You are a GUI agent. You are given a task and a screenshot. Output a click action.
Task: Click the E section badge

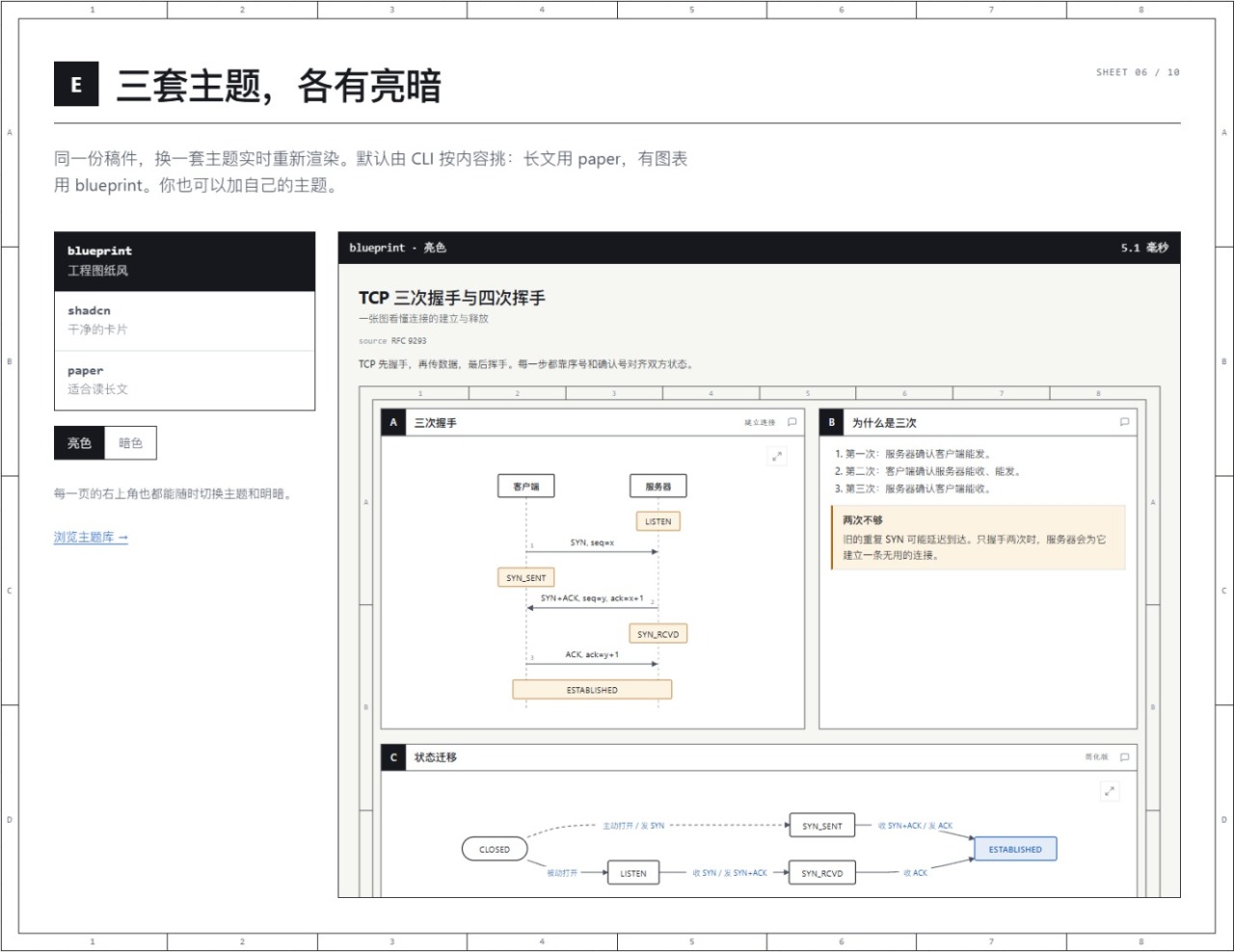[76, 84]
